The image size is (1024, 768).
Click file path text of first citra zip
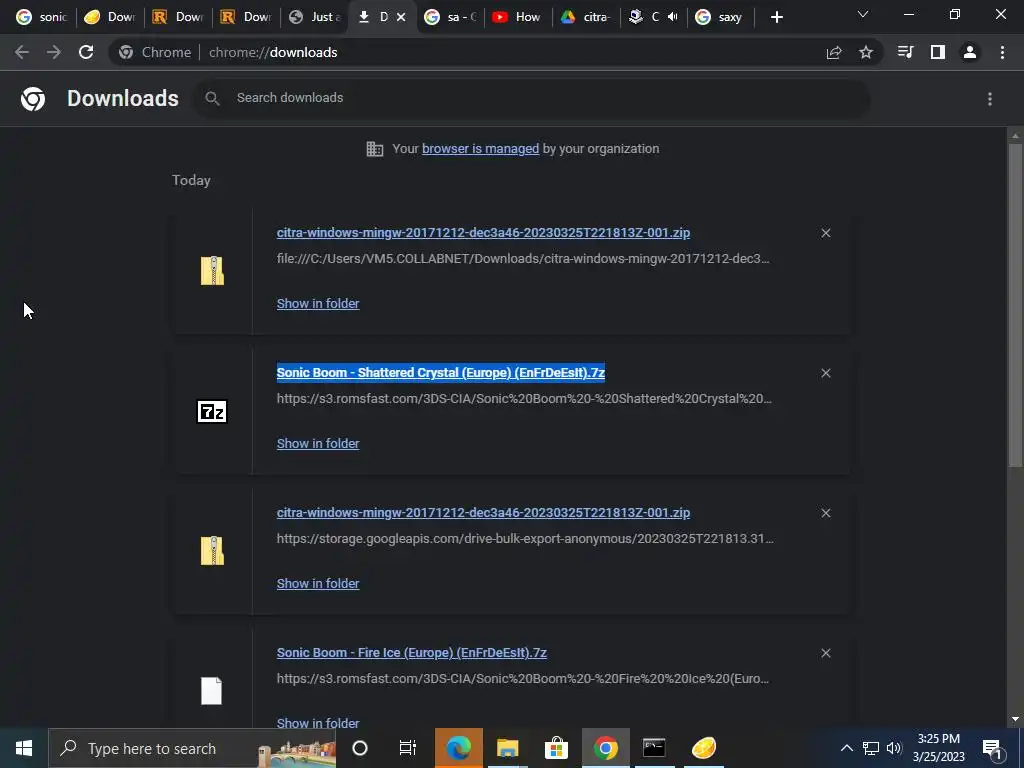click(523, 259)
